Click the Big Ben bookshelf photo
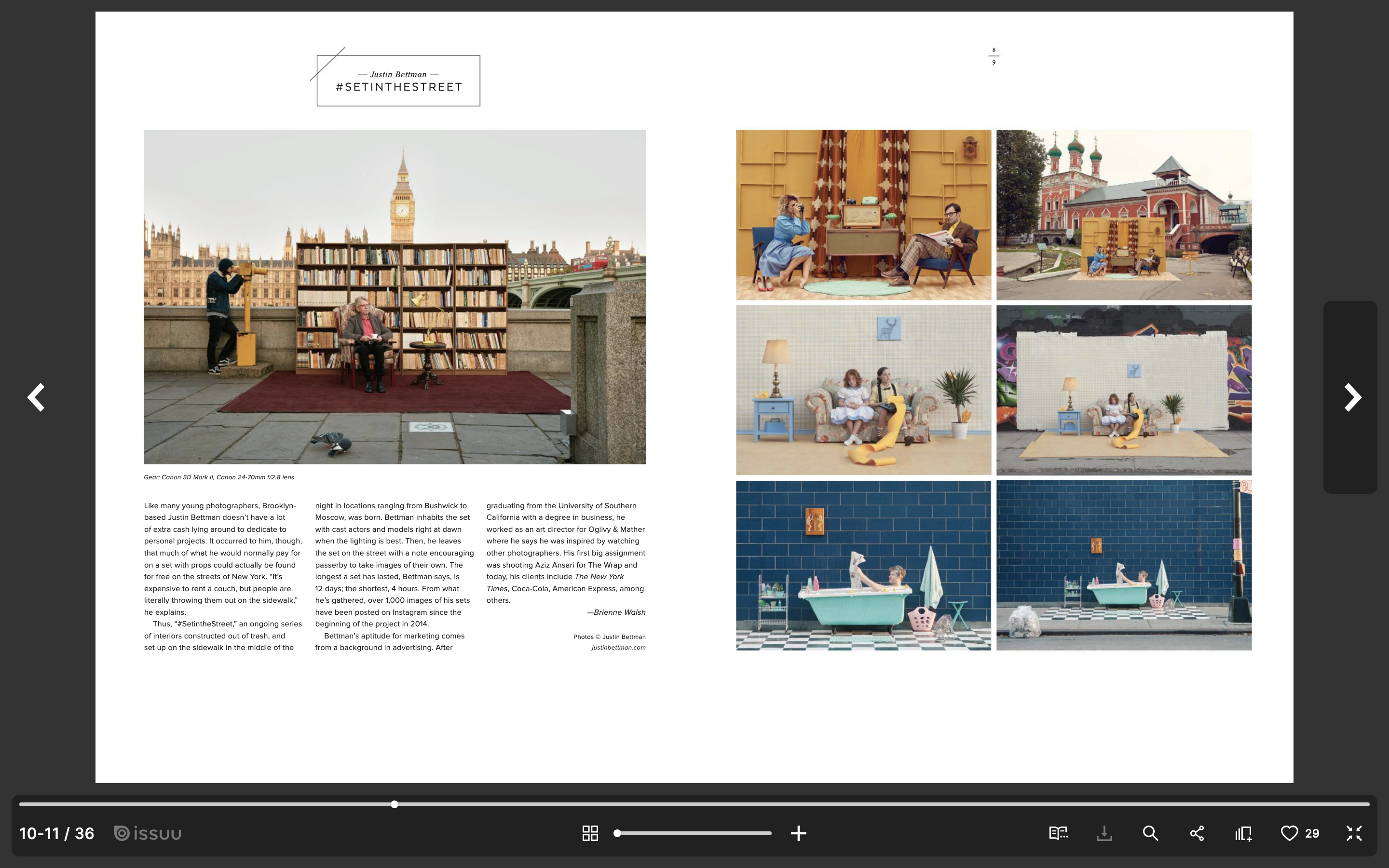The width and height of the screenshot is (1389, 868). point(395,296)
